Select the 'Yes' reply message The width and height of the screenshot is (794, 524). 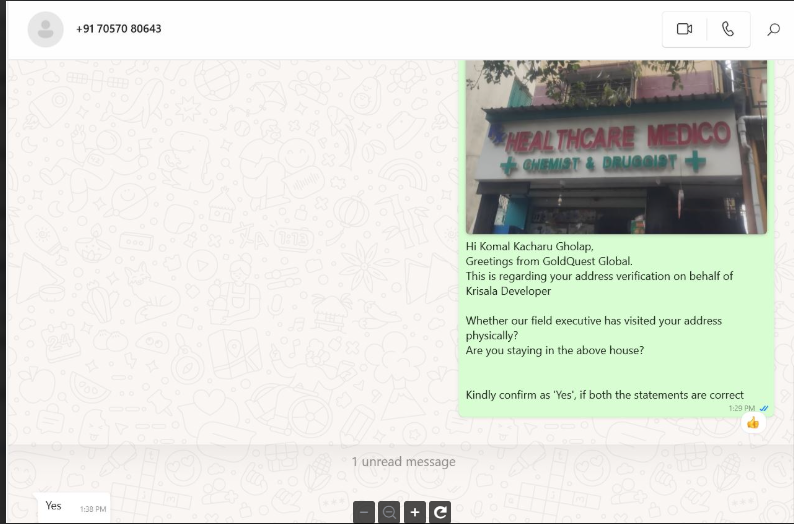point(73,507)
